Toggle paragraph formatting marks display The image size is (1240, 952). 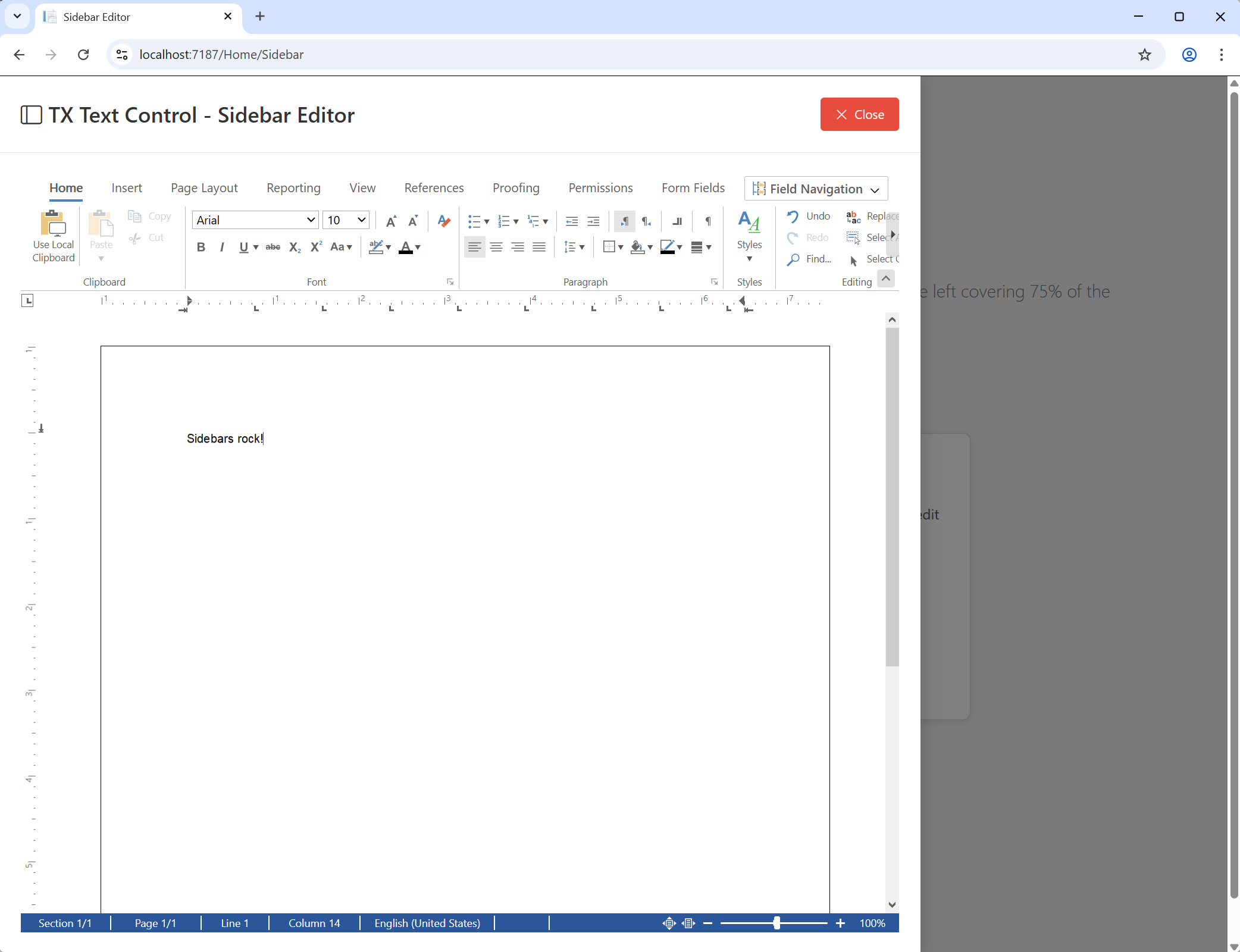point(707,221)
